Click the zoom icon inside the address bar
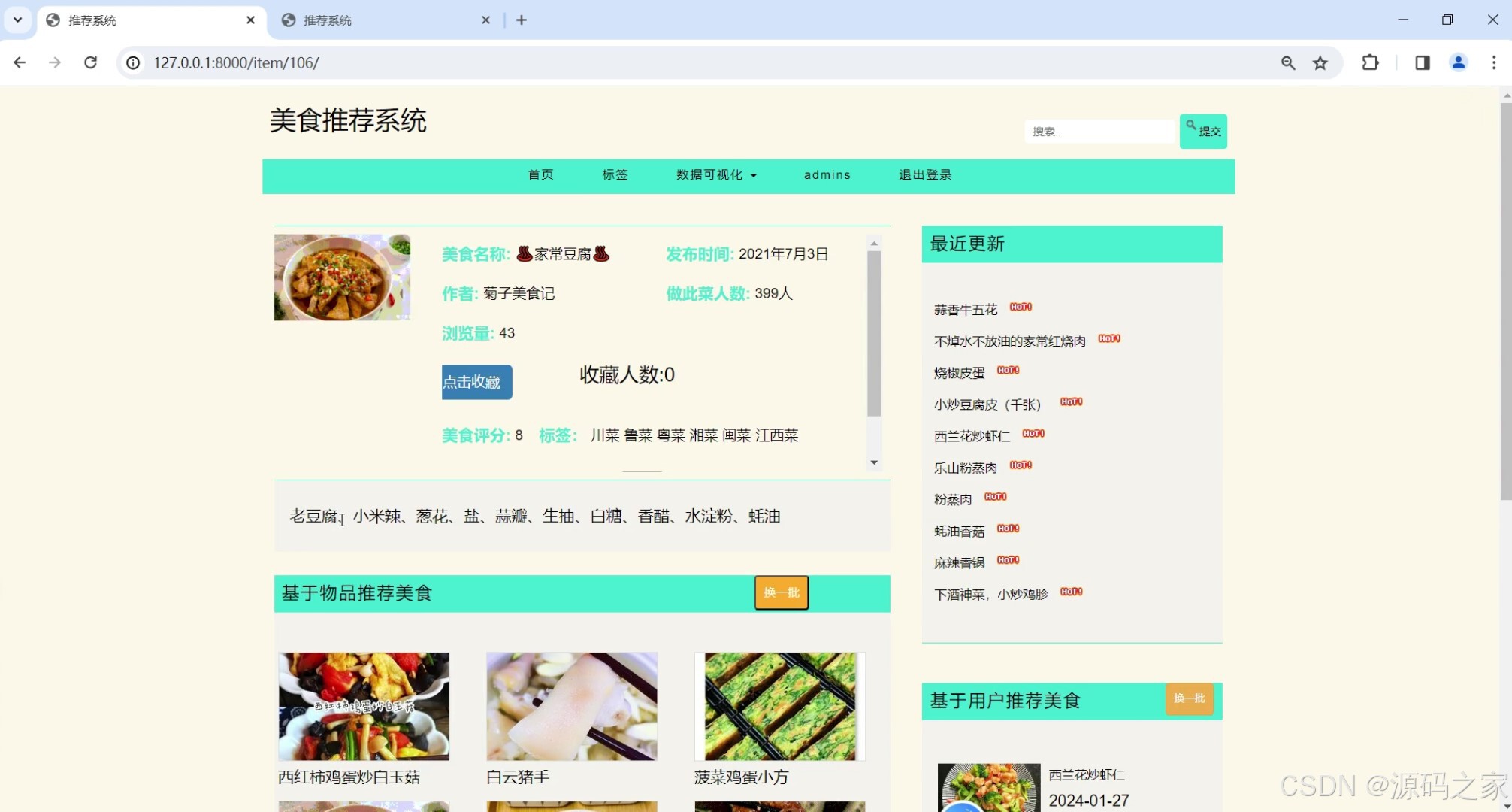Viewport: 1512px width, 812px height. pyautogui.click(x=1287, y=62)
